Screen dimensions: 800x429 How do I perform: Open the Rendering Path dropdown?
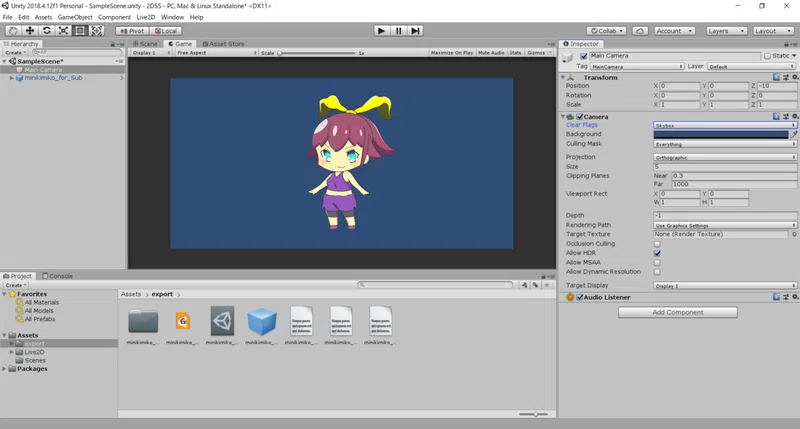coord(724,225)
